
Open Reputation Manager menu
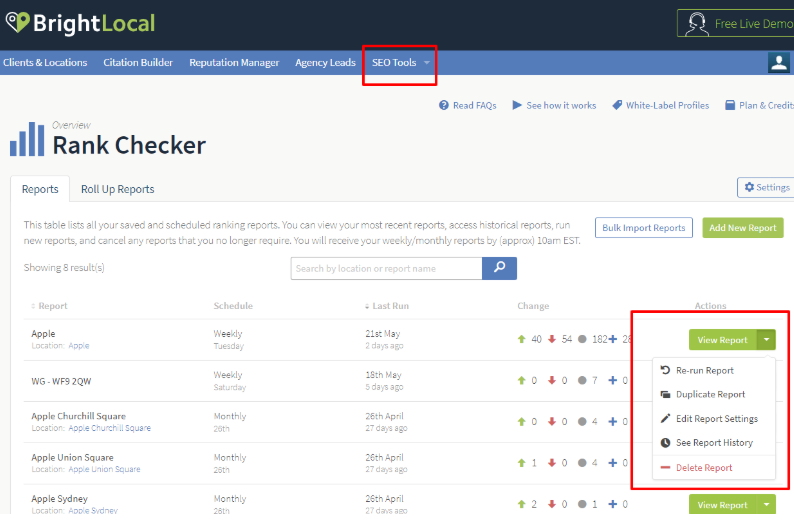pos(234,62)
